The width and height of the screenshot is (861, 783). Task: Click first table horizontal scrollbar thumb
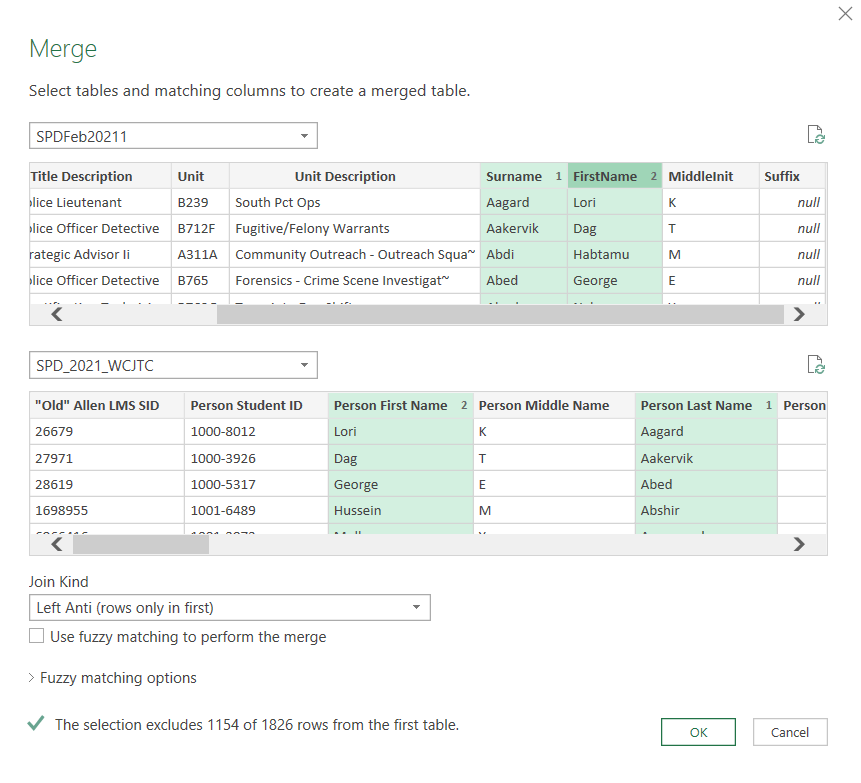pos(500,314)
